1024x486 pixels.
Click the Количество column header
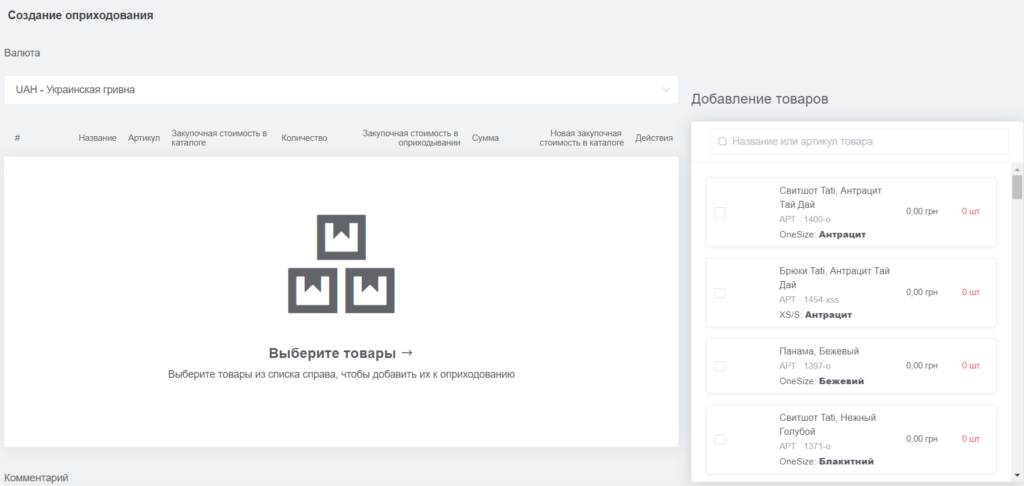point(304,138)
